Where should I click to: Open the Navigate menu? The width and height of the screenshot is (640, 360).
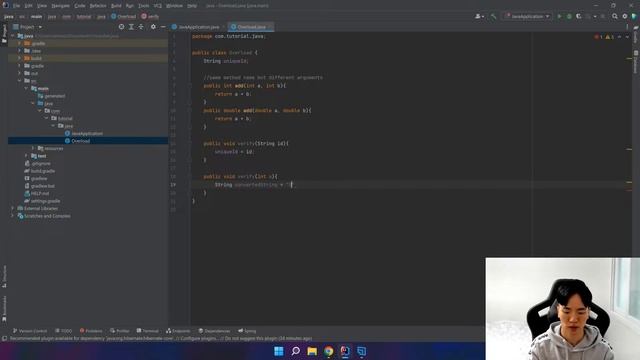[x=60, y=6]
